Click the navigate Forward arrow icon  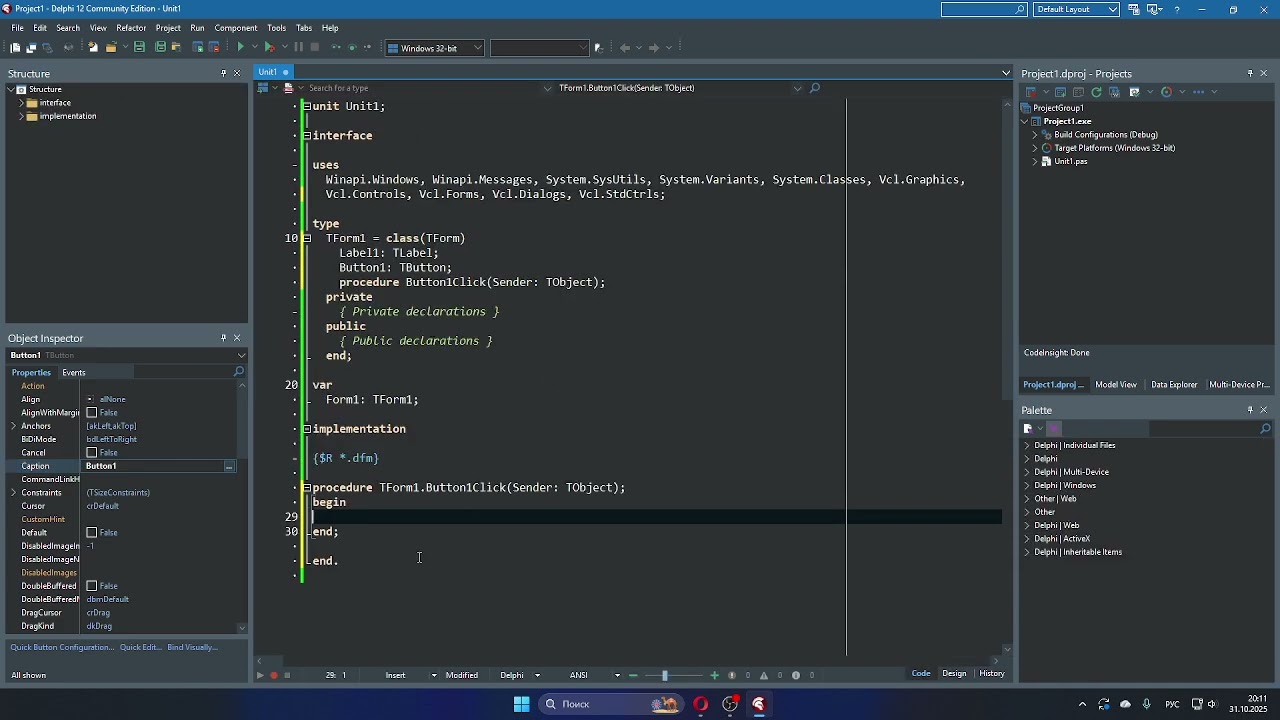coord(654,47)
